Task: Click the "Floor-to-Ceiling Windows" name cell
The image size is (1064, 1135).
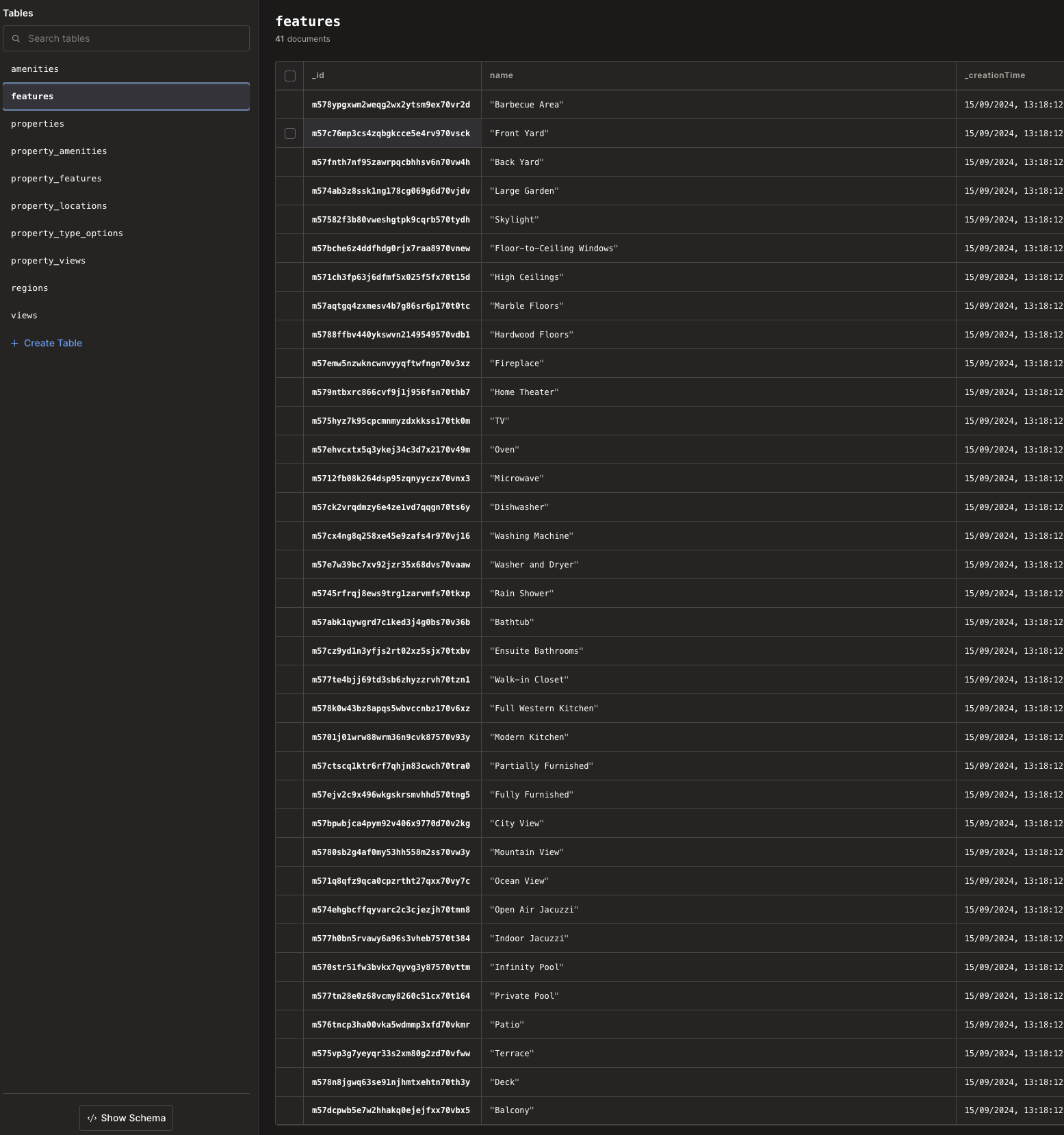Action: [718, 248]
